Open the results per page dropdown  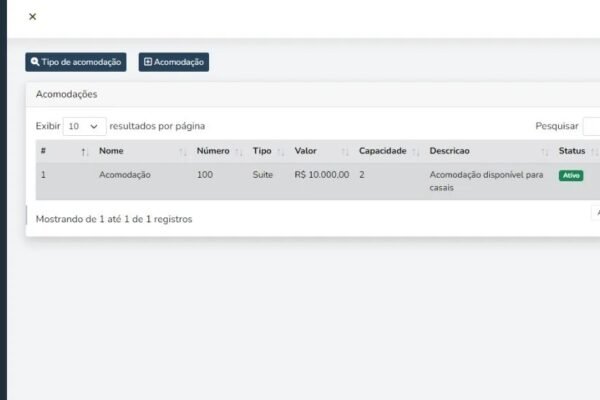coord(84,127)
